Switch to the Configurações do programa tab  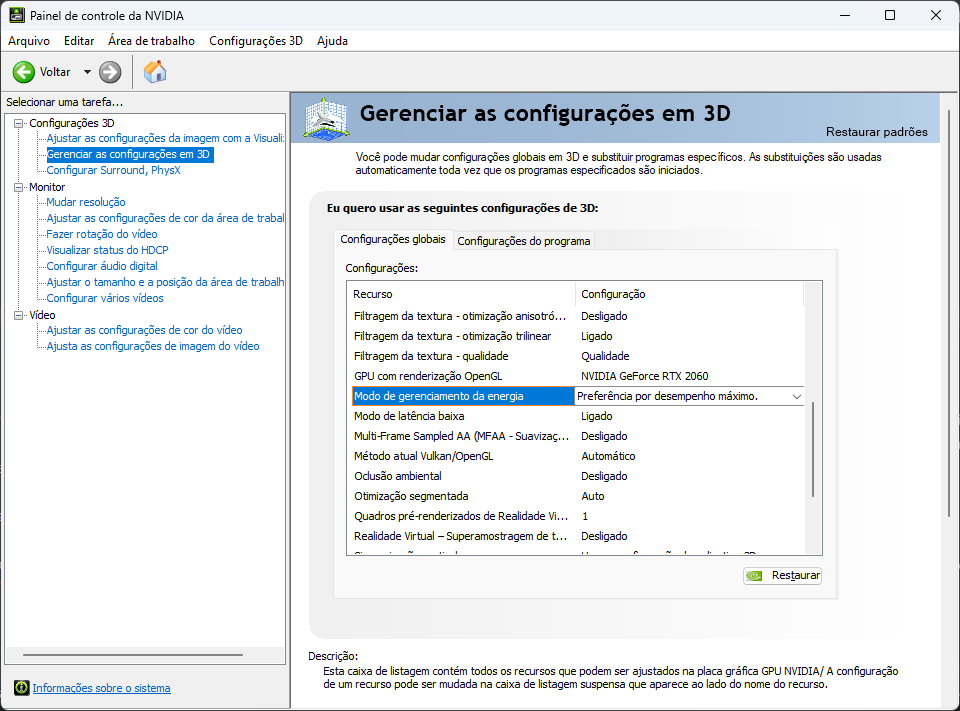coord(523,241)
